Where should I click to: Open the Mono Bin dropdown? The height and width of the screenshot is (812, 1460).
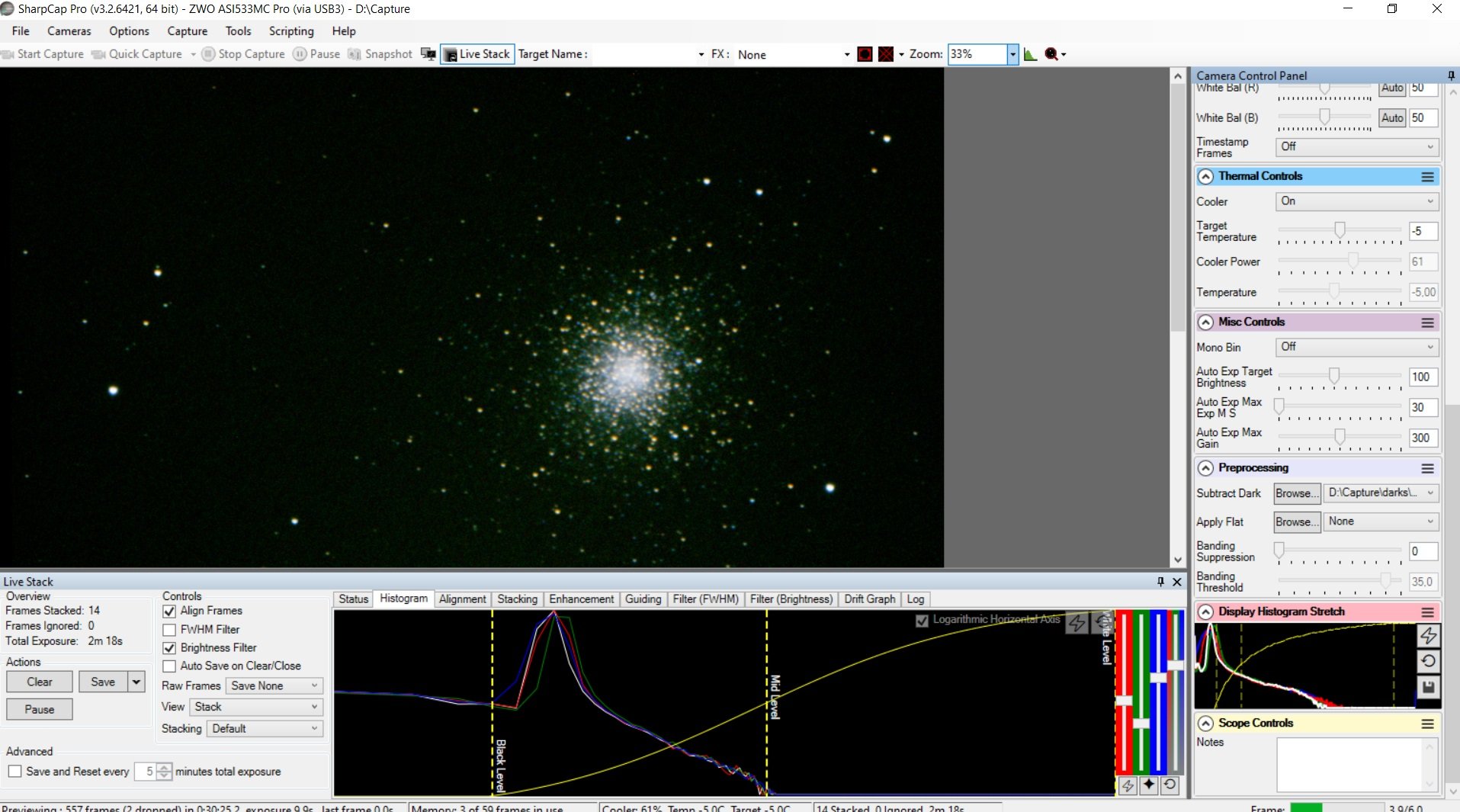click(1356, 347)
